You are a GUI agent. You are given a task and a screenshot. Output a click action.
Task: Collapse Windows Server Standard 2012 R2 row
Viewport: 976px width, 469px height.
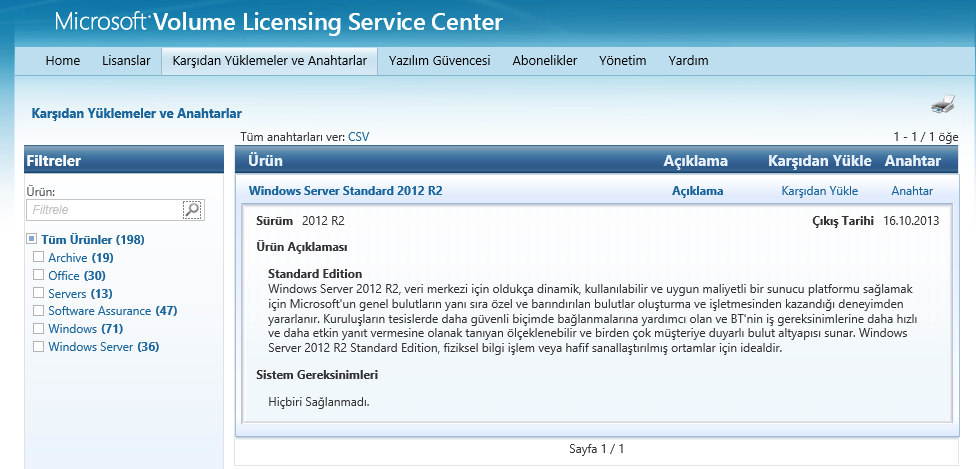[345, 191]
